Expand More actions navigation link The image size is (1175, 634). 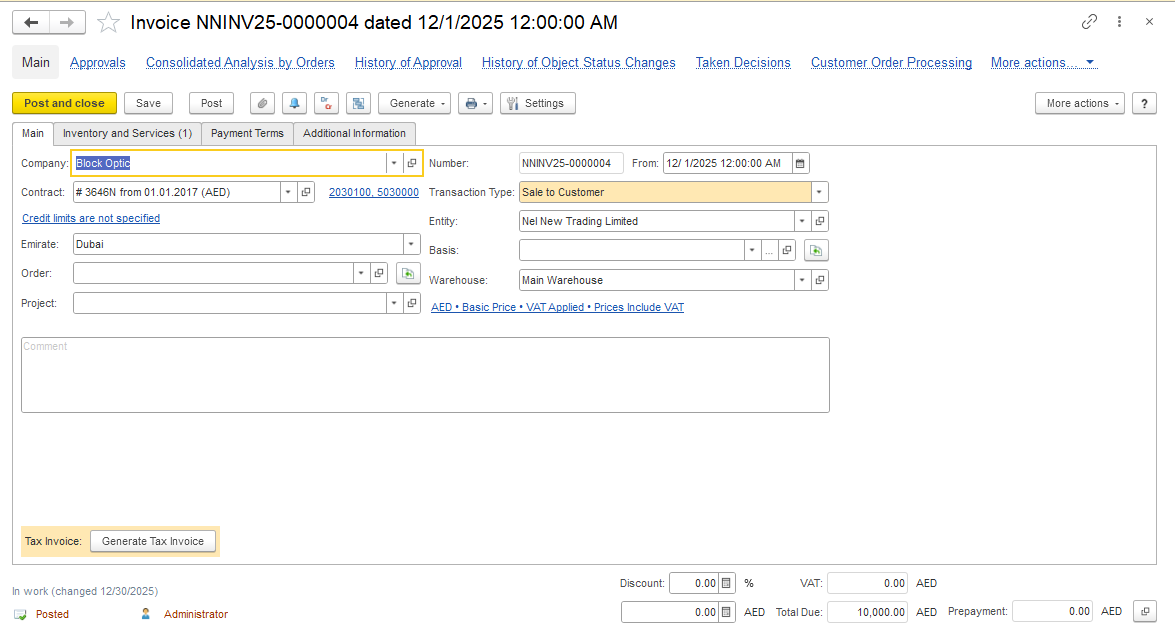[1043, 63]
